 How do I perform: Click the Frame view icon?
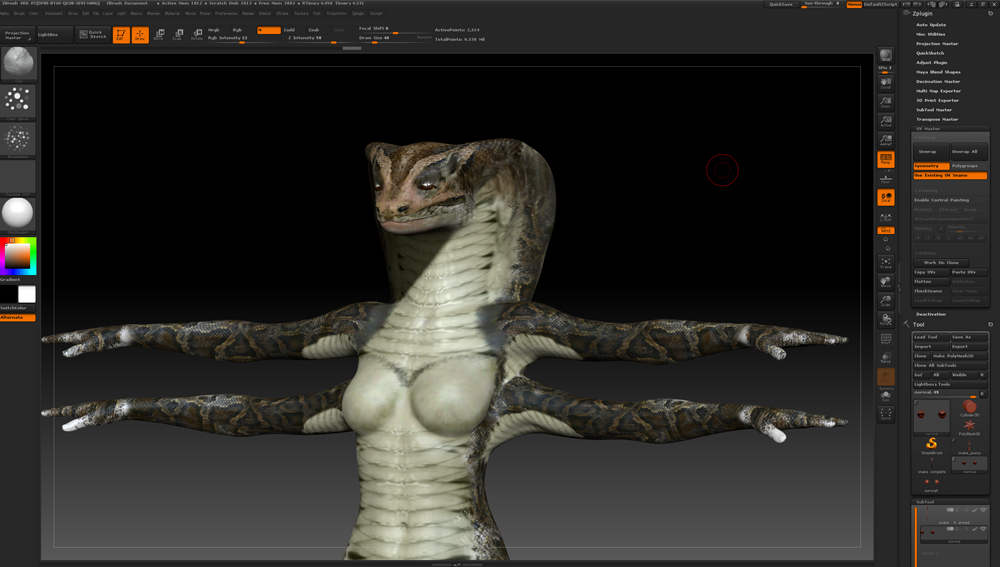click(x=886, y=264)
